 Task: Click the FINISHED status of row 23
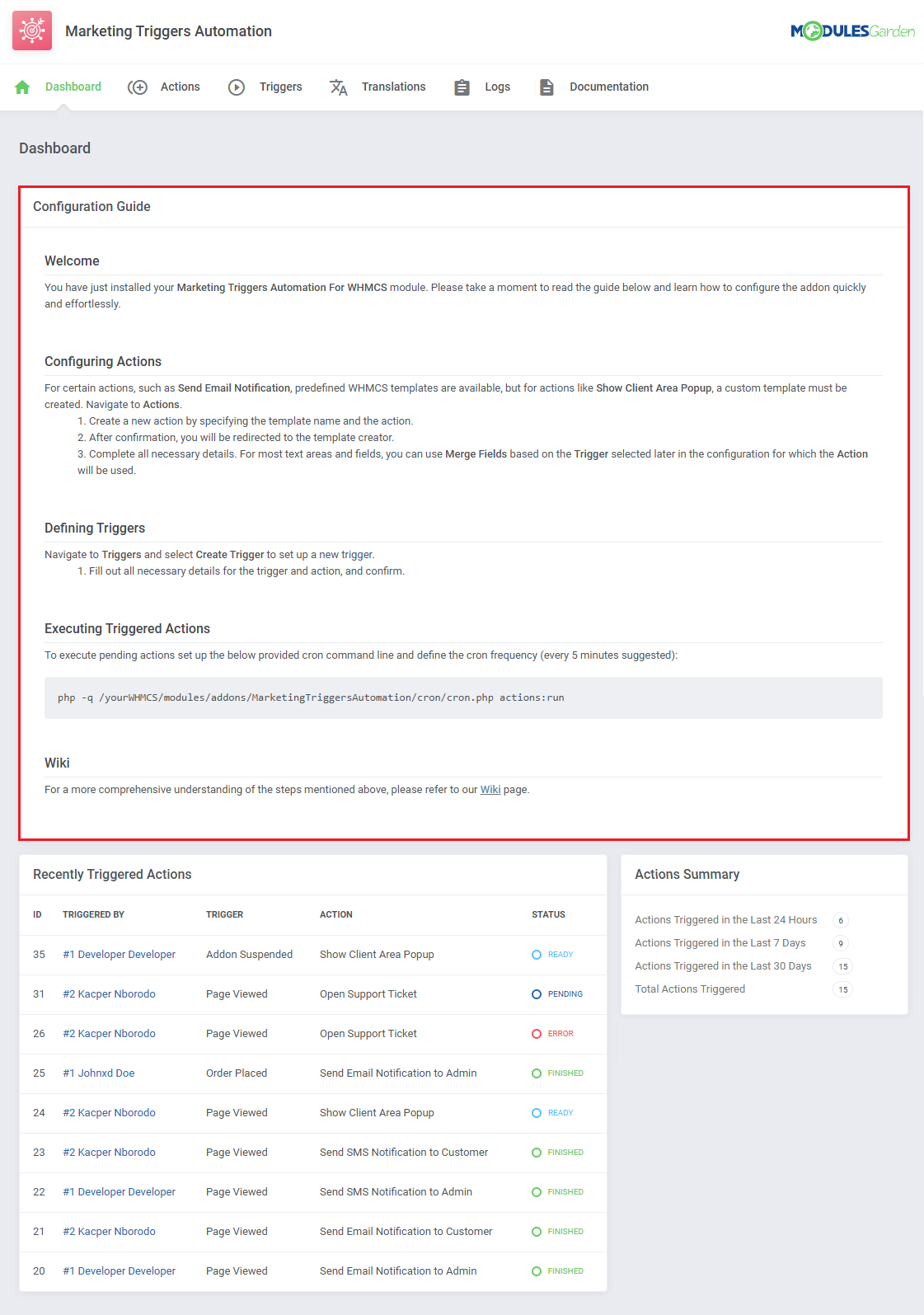(557, 1152)
